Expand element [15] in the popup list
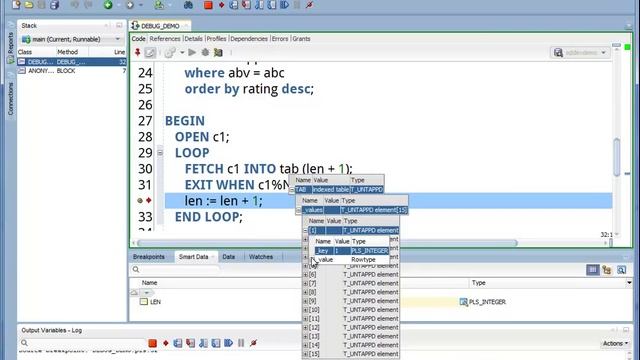 tap(305, 354)
